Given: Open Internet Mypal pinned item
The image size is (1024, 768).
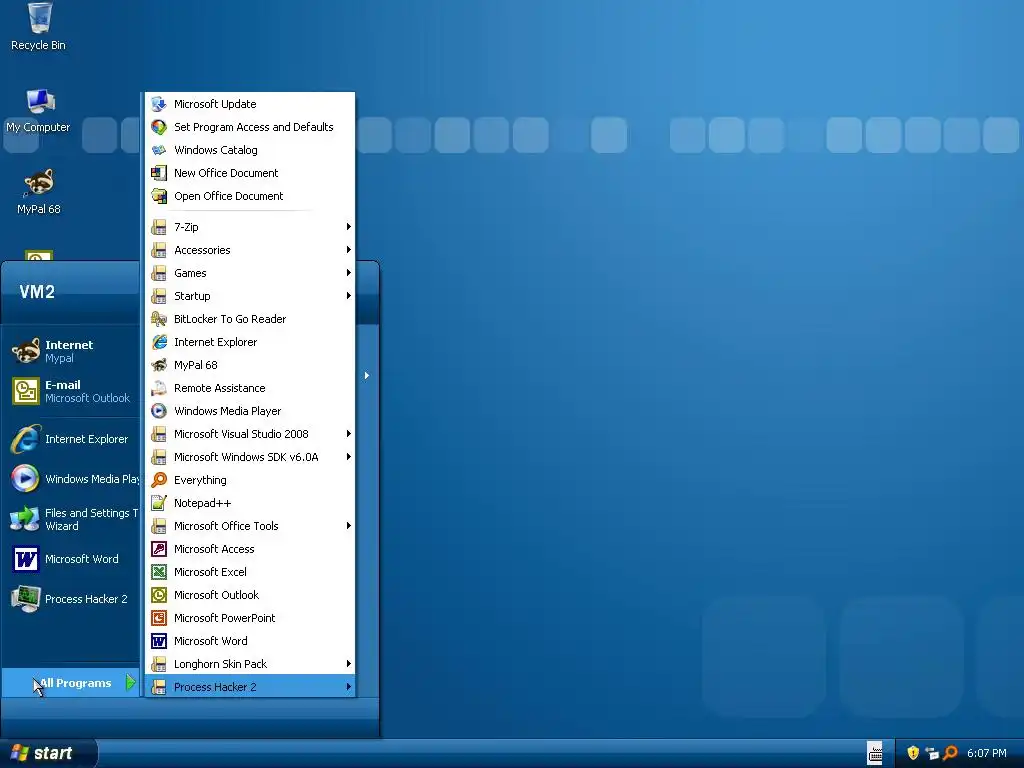Looking at the screenshot, I should click(x=72, y=351).
